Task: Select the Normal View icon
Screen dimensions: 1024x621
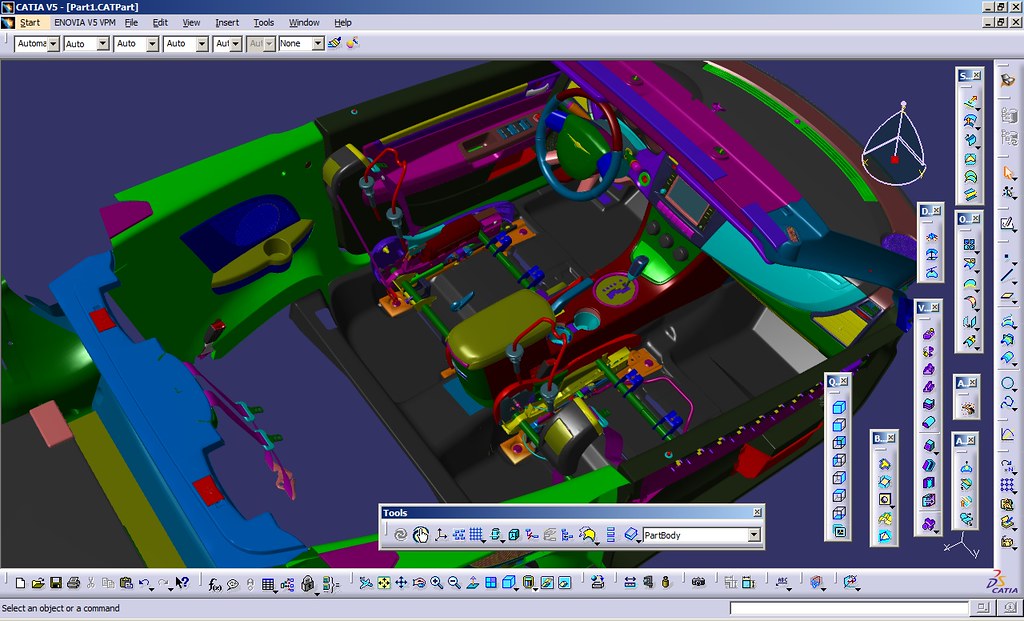Action: point(472,582)
